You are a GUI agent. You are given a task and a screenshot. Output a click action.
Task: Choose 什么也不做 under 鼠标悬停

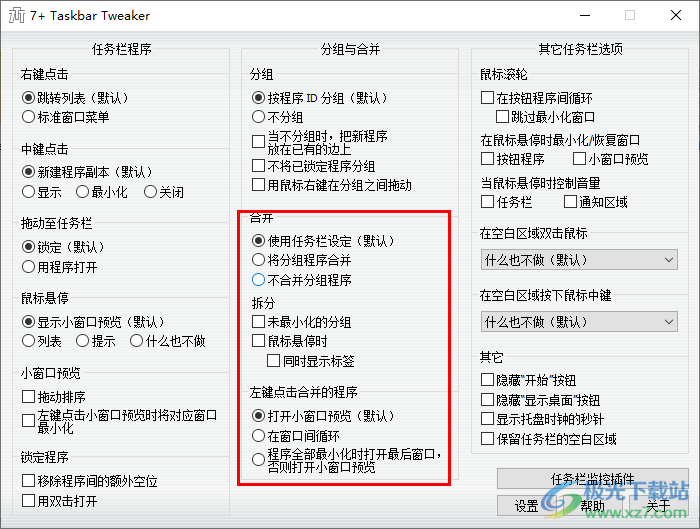tap(136, 341)
